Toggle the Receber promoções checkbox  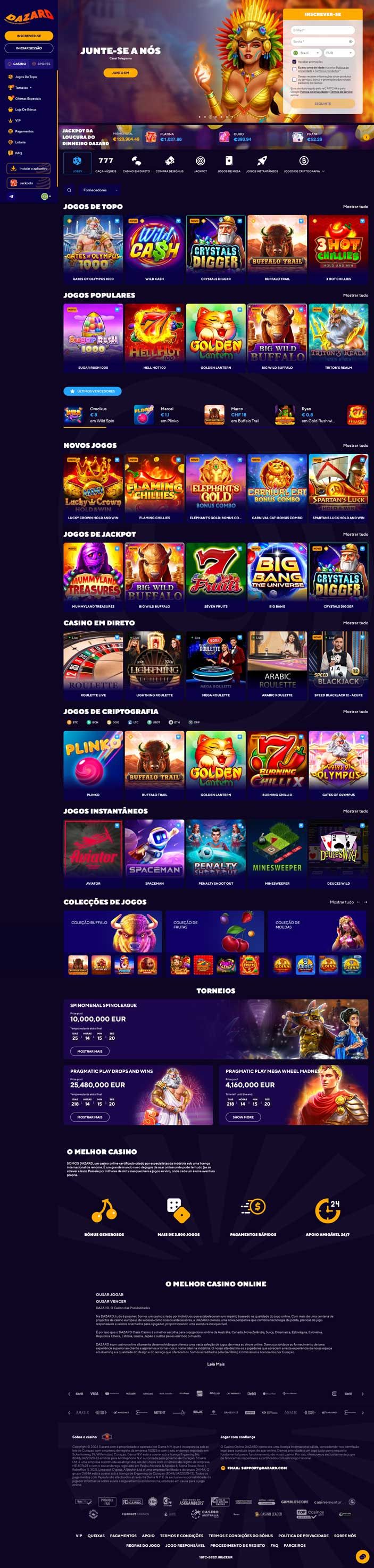pos(294,62)
